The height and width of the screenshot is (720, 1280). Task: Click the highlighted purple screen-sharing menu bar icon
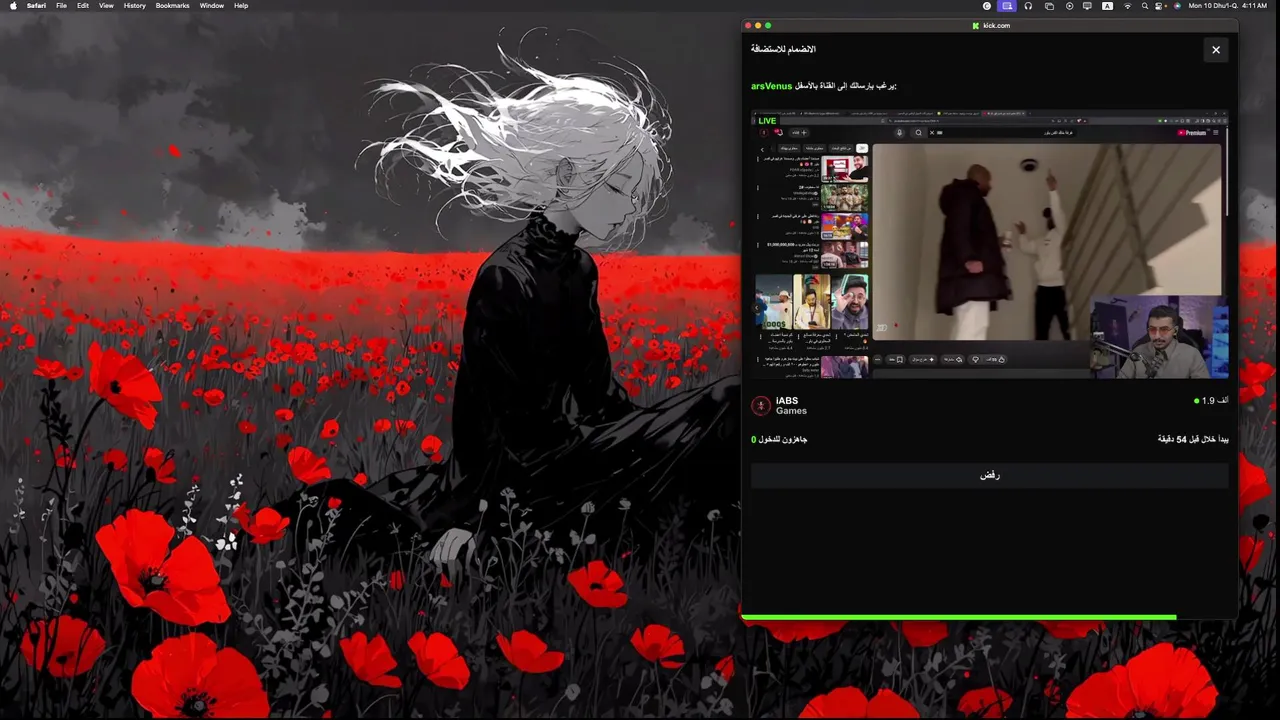point(1007,5)
